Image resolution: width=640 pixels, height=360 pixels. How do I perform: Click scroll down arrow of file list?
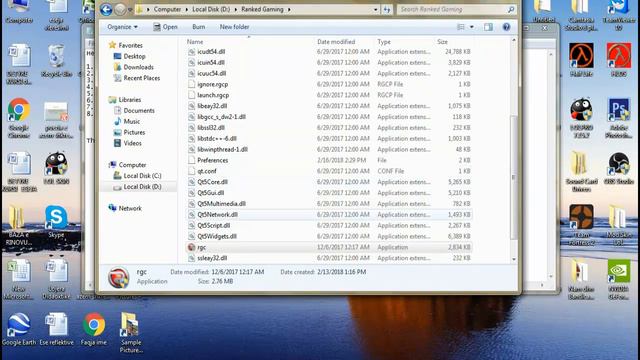(514, 259)
